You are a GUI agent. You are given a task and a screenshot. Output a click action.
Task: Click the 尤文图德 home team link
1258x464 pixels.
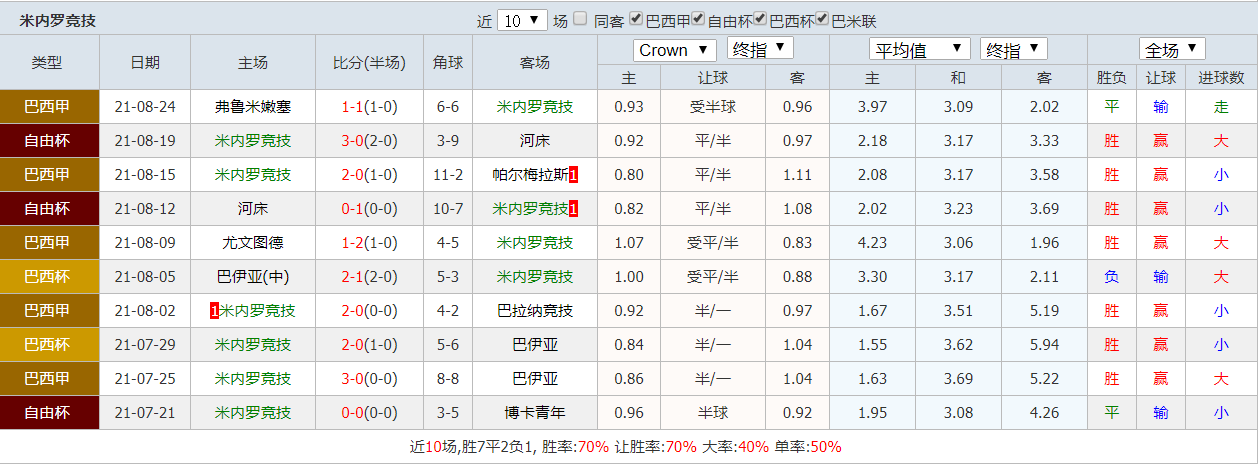(253, 243)
